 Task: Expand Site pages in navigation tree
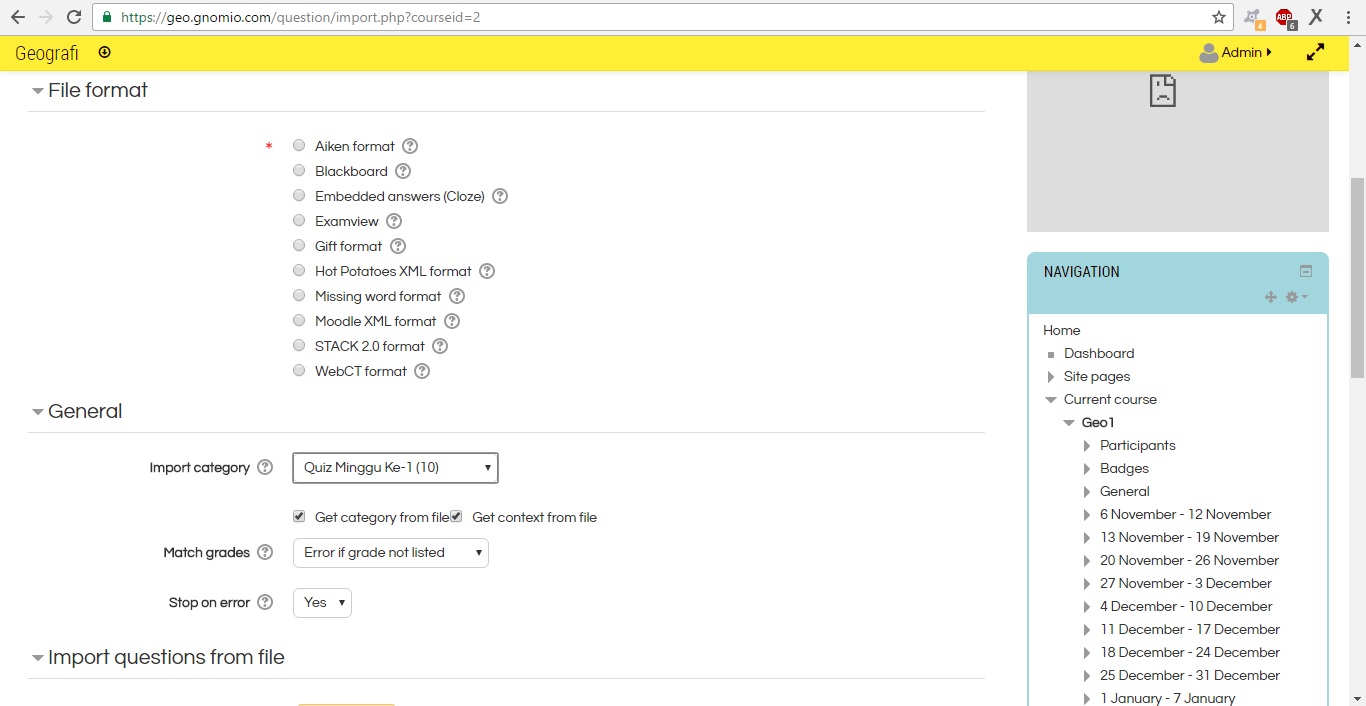click(1051, 377)
